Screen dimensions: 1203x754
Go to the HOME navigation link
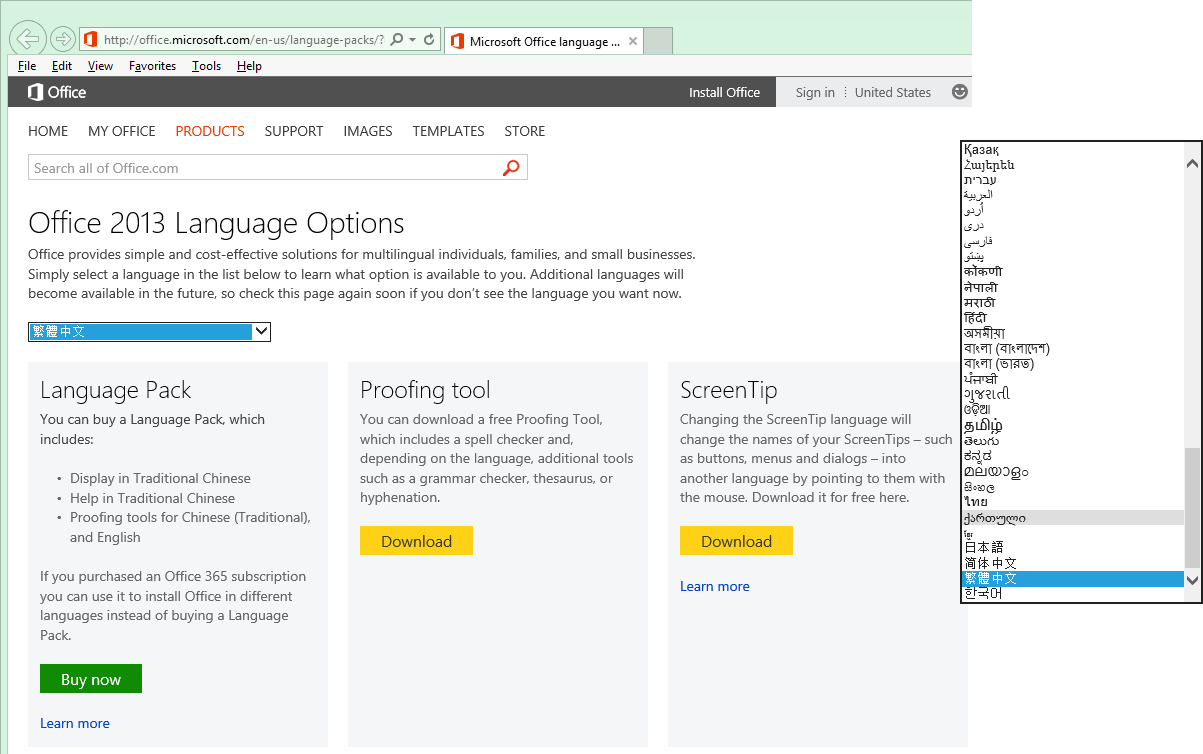tap(48, 131)
